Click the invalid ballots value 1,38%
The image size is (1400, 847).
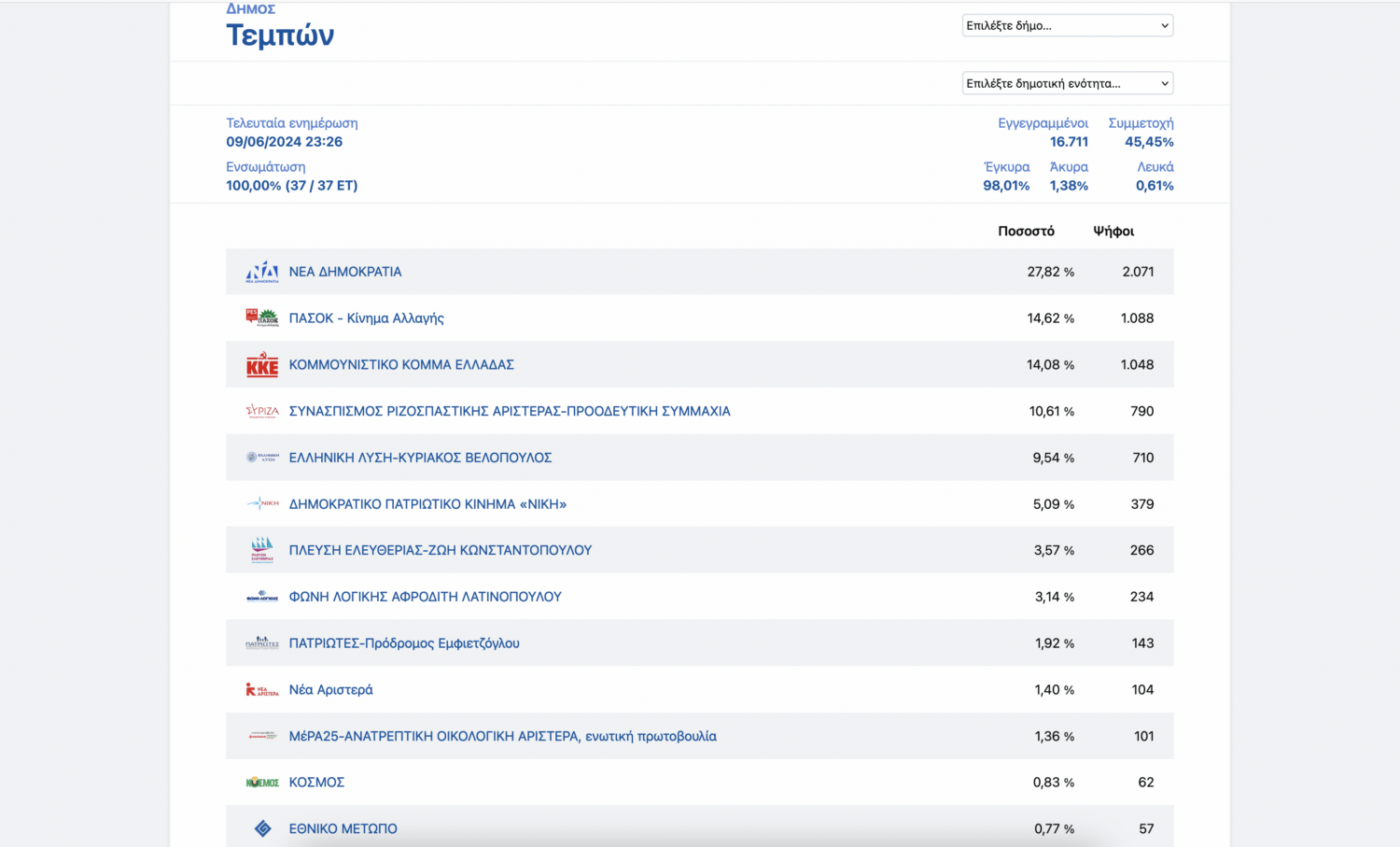pyautogui.click(x=1069, y=186)
